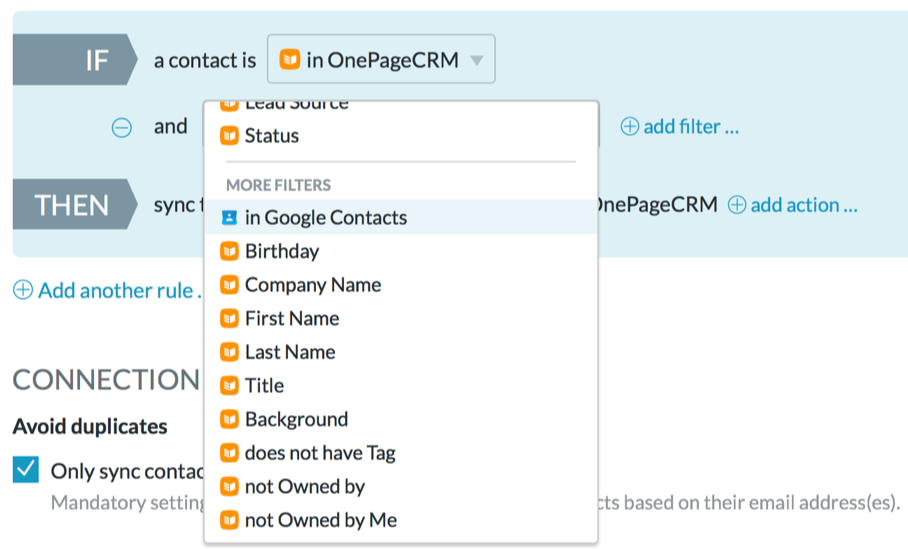Select the Status filter option
The height and width of the screenshot is (549, 908).
point(271,135)
